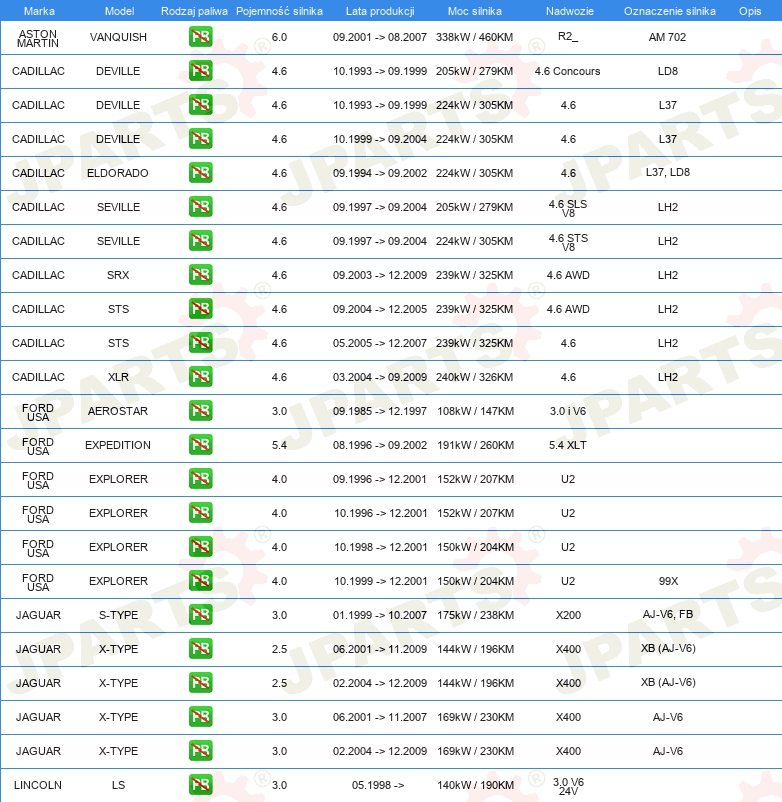Click the fuel icon in Ford Expedition row
782x802 pixels.
pos(200,445)
